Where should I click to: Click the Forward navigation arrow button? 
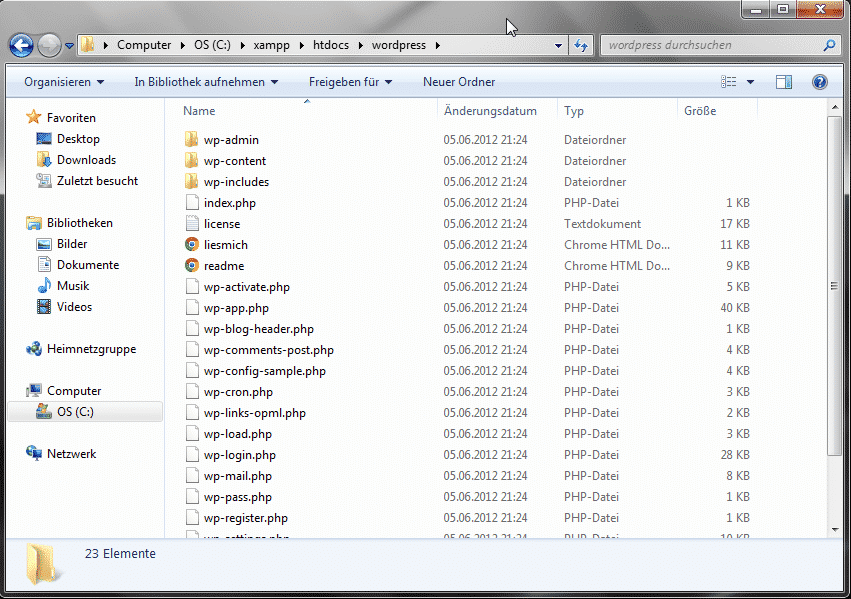(x=49, y=46)
